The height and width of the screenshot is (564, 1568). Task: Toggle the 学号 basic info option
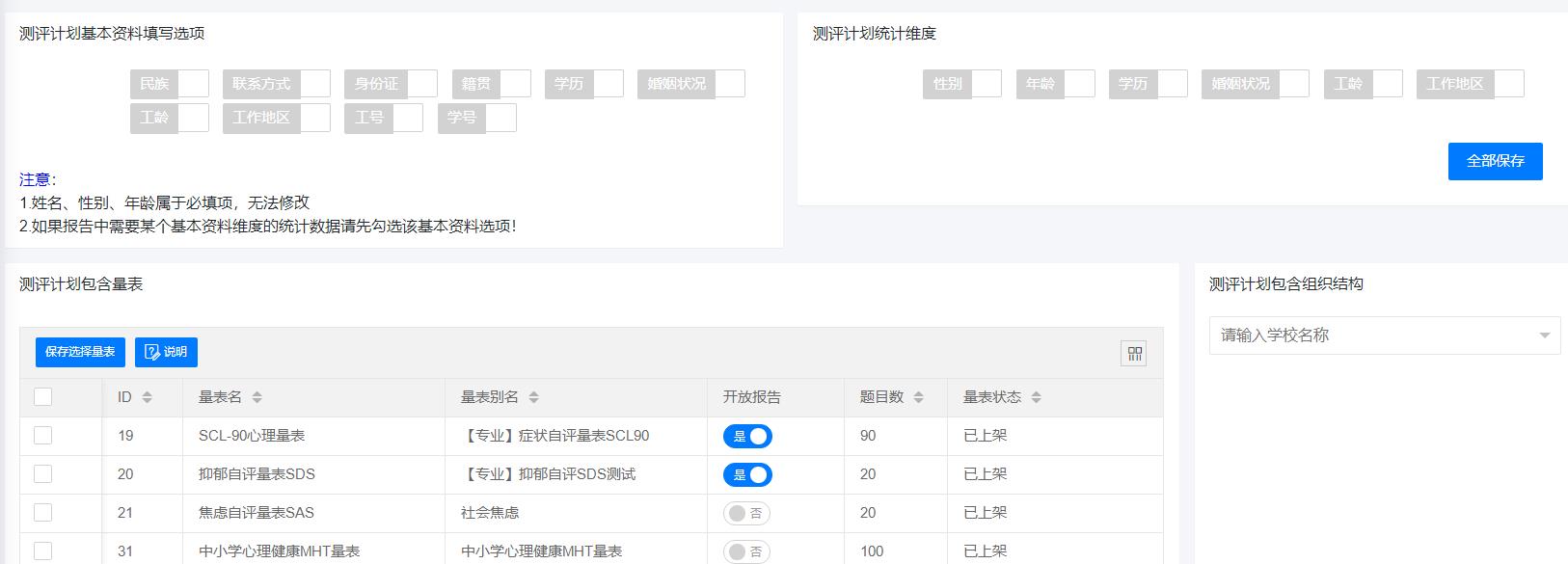coord(477,118)
